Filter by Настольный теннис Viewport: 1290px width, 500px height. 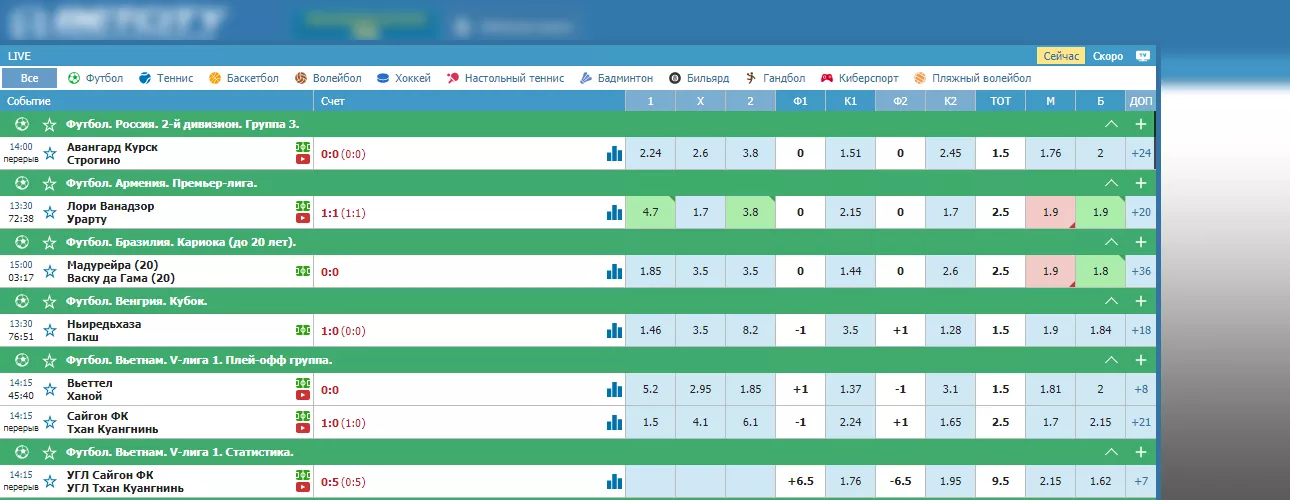tap(506, 78)
